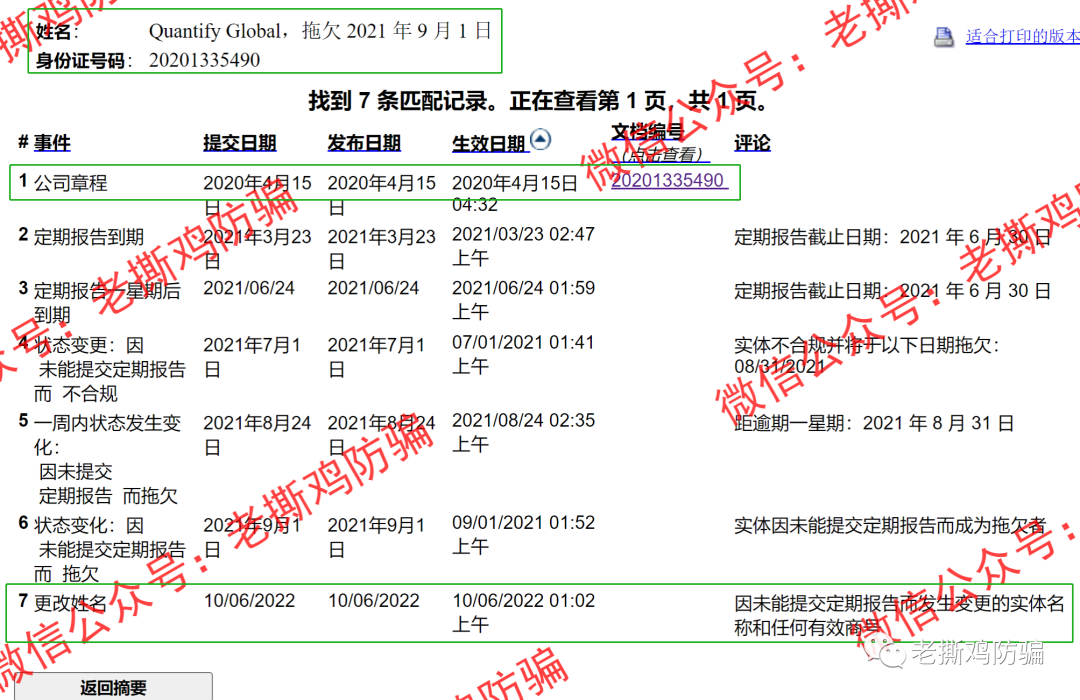Screen dimensions: 1080x700
Task: Click the 提交日期 2021年3月23日 in row 2
Action: (258, 249)
